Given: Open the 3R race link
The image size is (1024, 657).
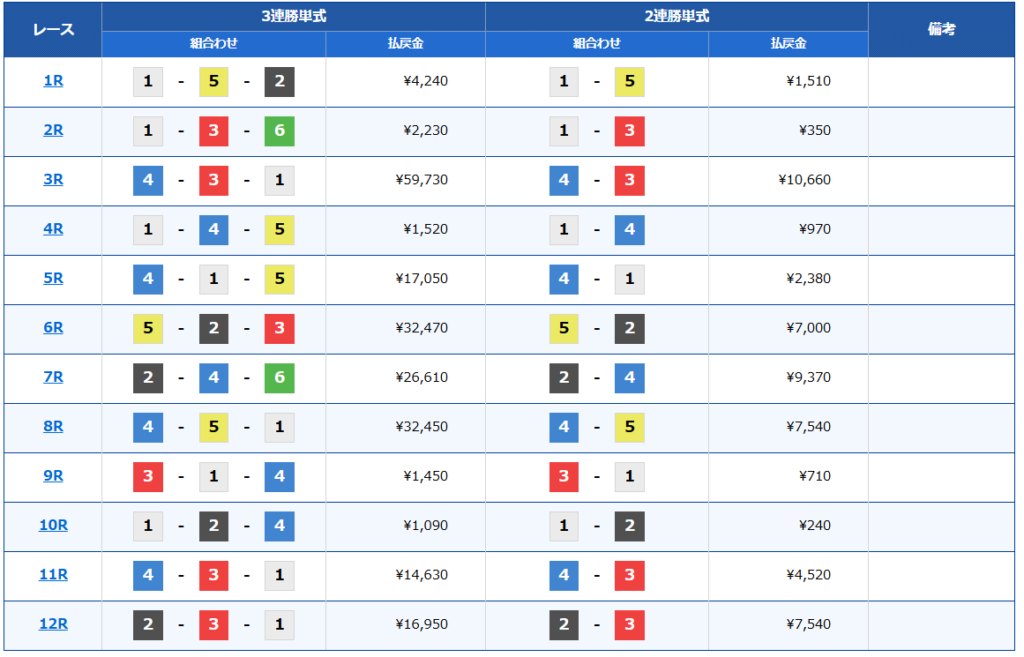Looking at the screenshot, I should pos(53,180).
